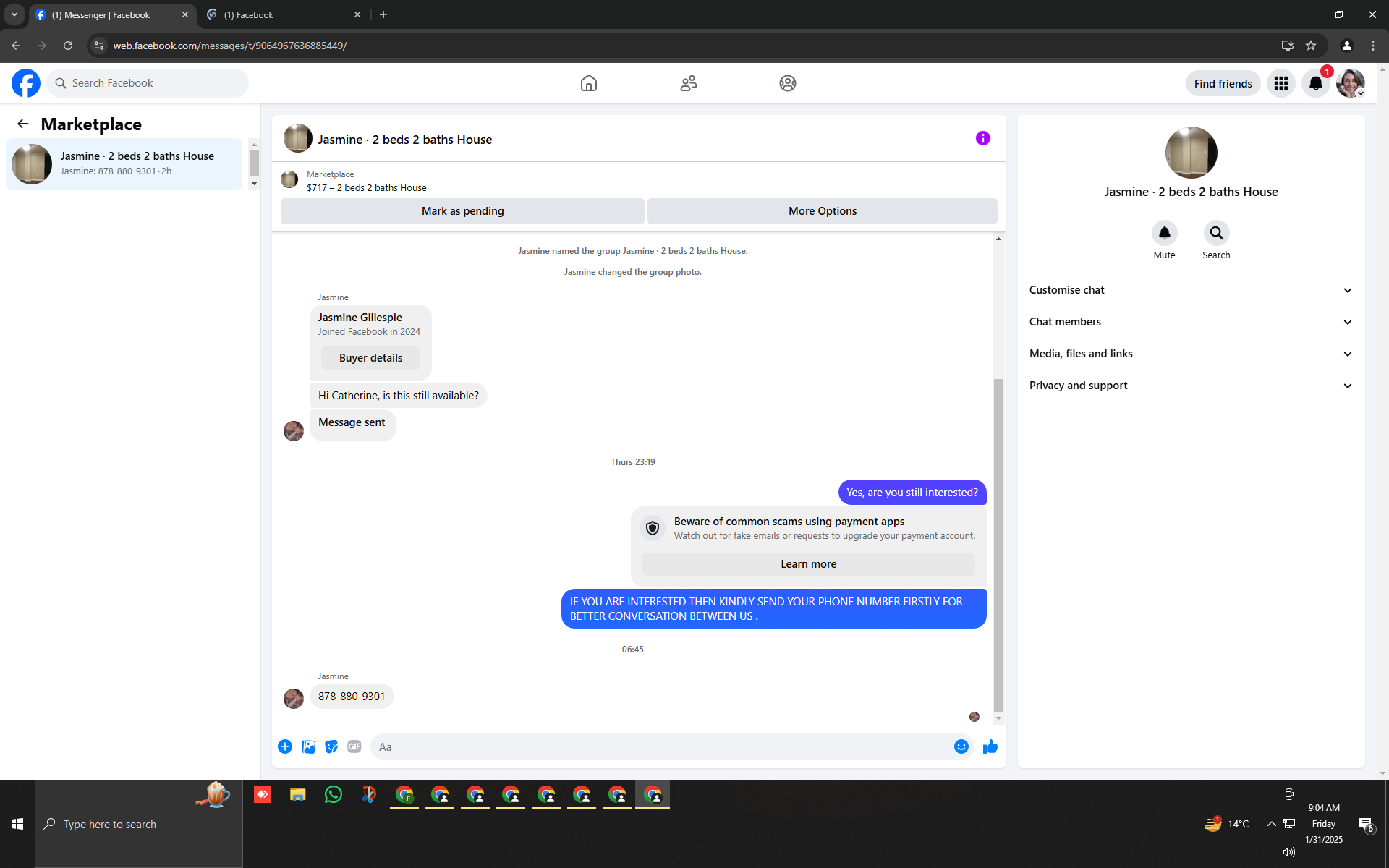Click the 'Yes, are you still interested?' message
Viewport: 1389px width, 868px height.
click(912, 493)
